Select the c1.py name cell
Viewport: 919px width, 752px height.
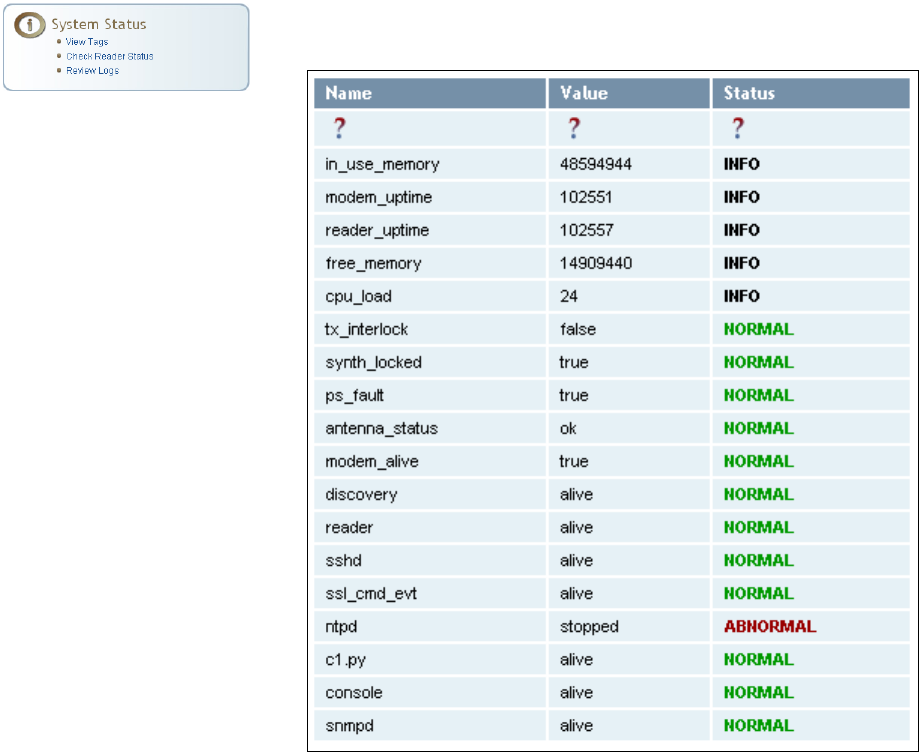(430, 659)
